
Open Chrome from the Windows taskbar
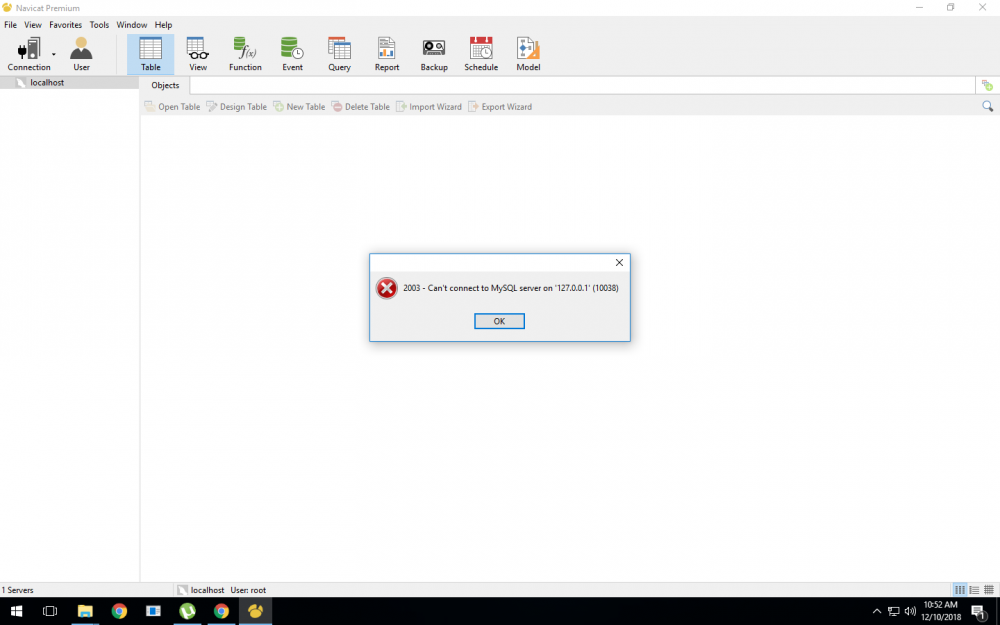point(119,611)
